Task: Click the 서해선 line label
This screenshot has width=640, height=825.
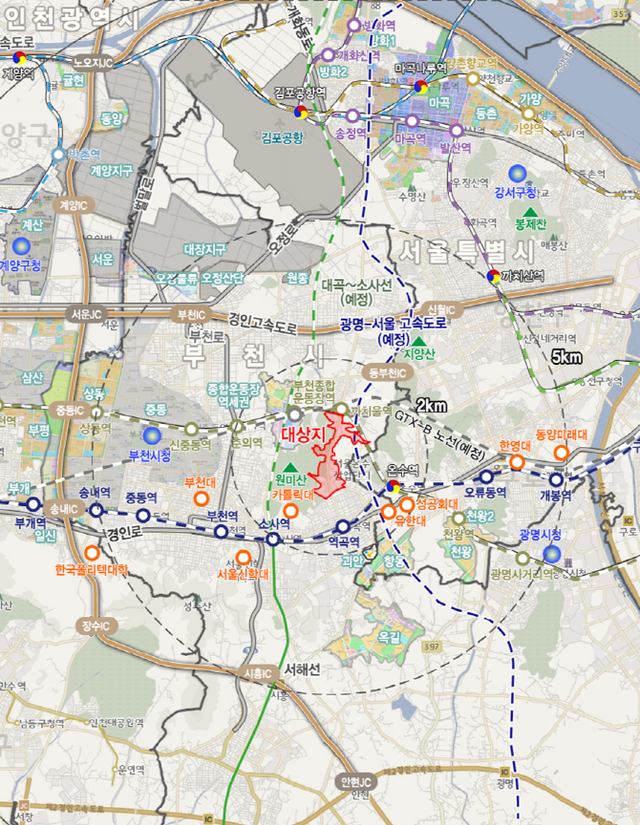Action: pos(301,670)
